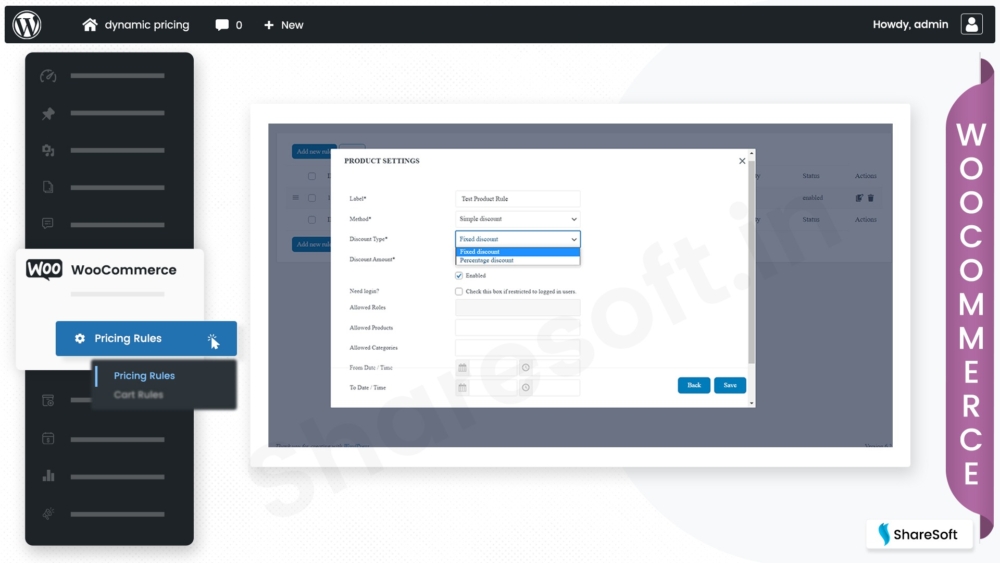Click the From Date clock icon

[526, 368]
